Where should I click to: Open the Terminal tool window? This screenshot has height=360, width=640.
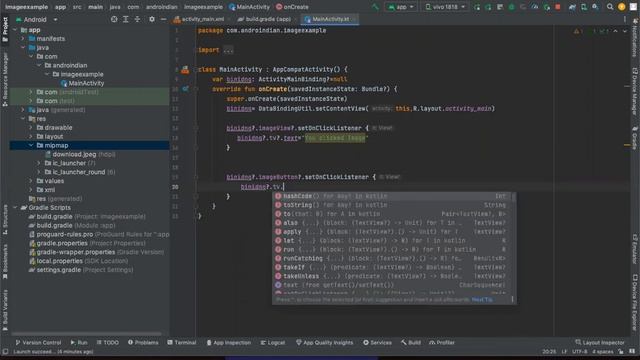pyautogui.click(x=182, y=342)
